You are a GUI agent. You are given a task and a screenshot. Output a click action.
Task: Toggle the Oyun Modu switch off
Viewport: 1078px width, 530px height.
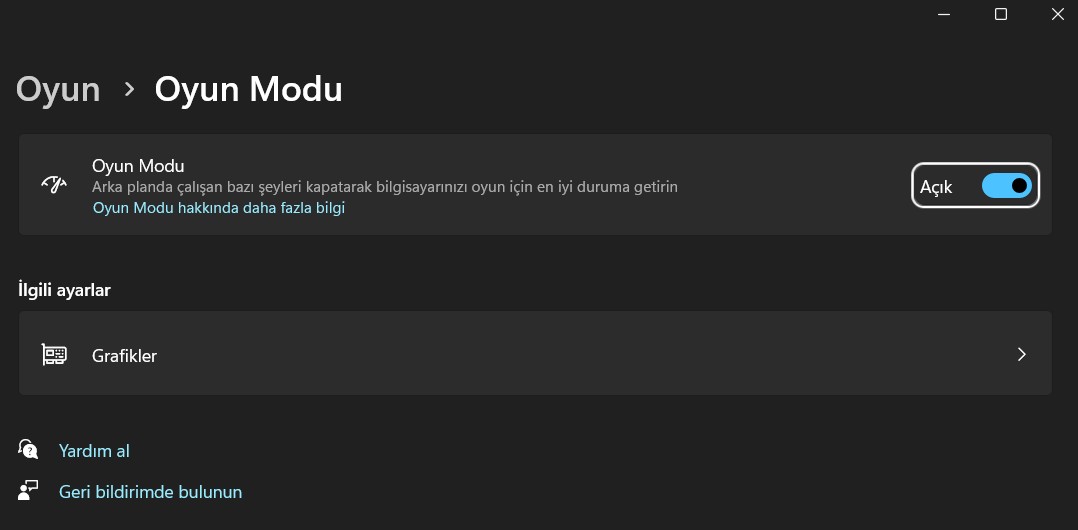click(1006, 186)
